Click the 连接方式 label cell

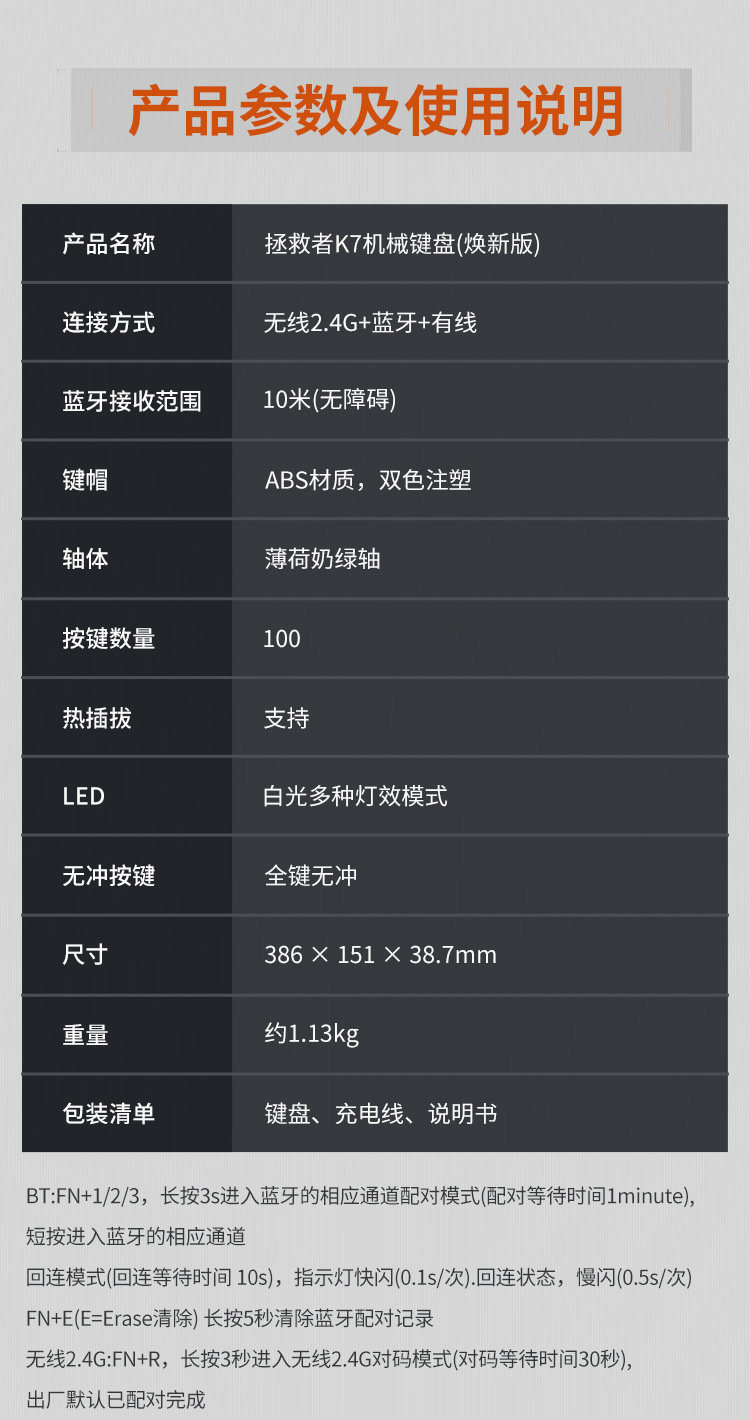pyautogui.click(x=108, y=322)
